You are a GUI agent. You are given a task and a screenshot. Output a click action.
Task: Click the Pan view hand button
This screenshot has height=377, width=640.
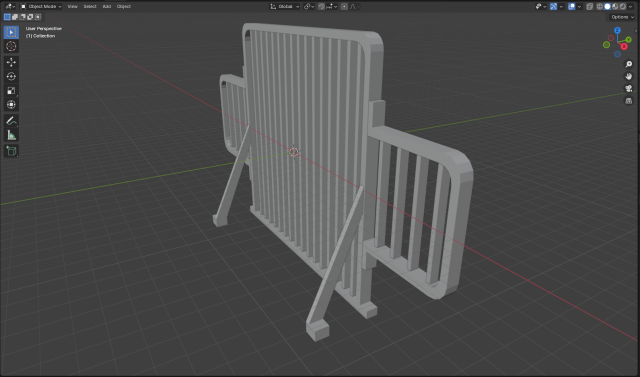tap(629, 76)
